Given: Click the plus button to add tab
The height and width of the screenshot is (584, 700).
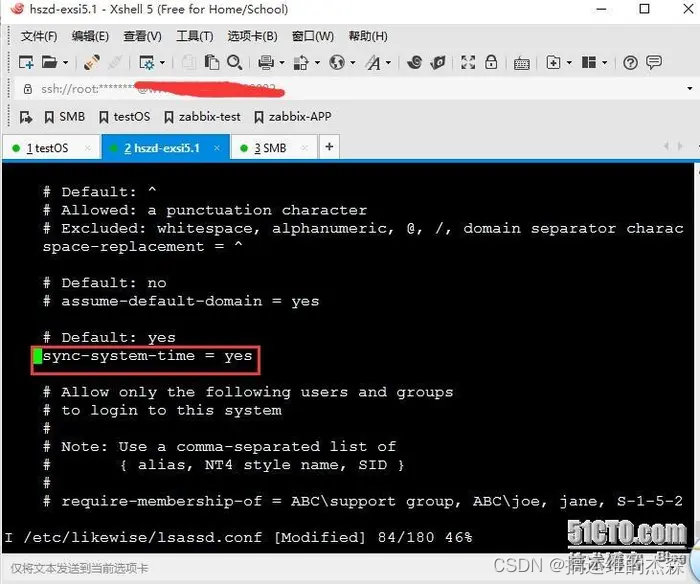Looking at the screenshot, I should pos(329,147).
